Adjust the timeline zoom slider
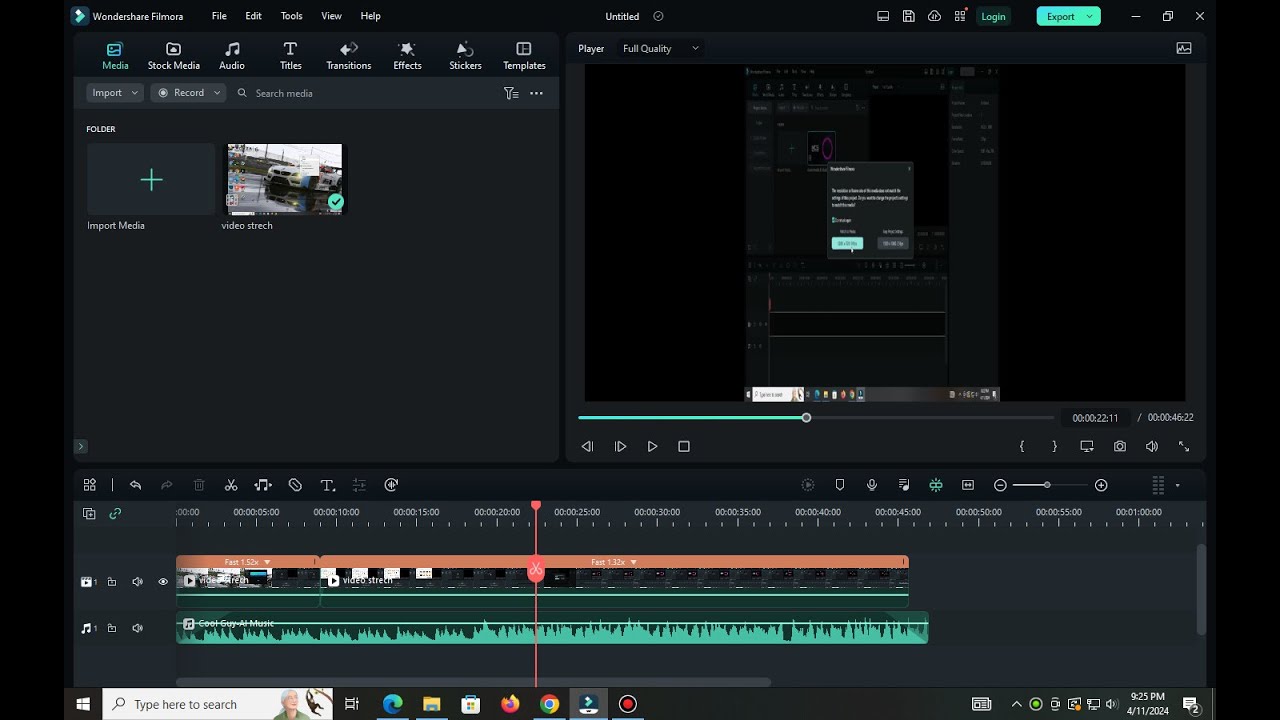1280x720 pixels. click(1047, 485)
